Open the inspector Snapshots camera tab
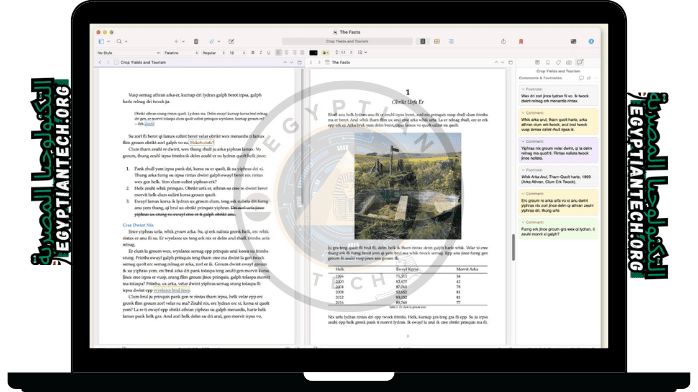This screenshot has height=392, width=698. (569, 62)
